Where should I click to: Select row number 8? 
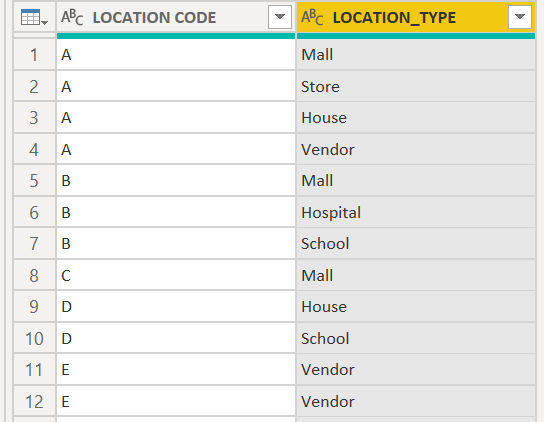pyautogui.click(x=34, y=276)
